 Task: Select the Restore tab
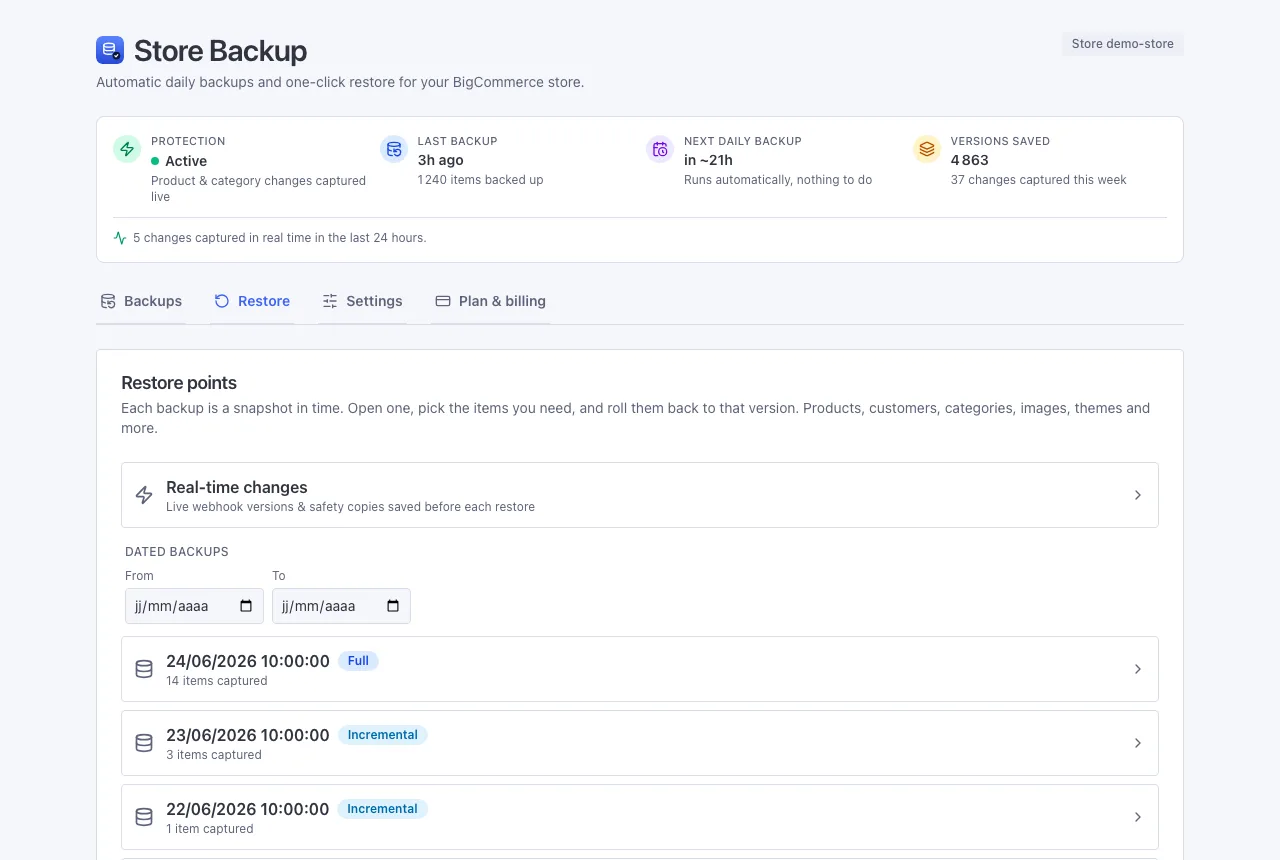click(x=252, y=301)
